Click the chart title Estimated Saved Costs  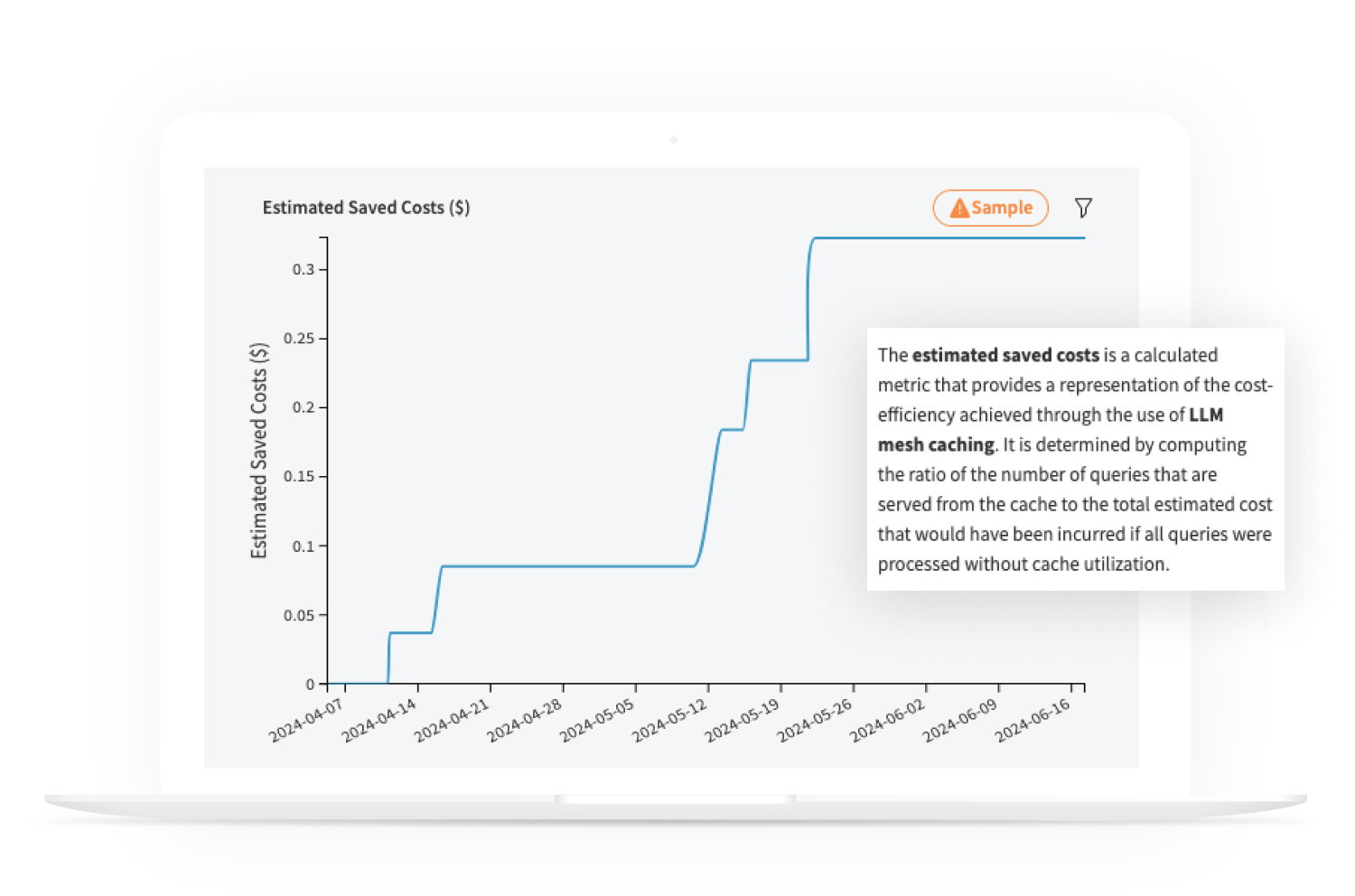tap(366, 207)
